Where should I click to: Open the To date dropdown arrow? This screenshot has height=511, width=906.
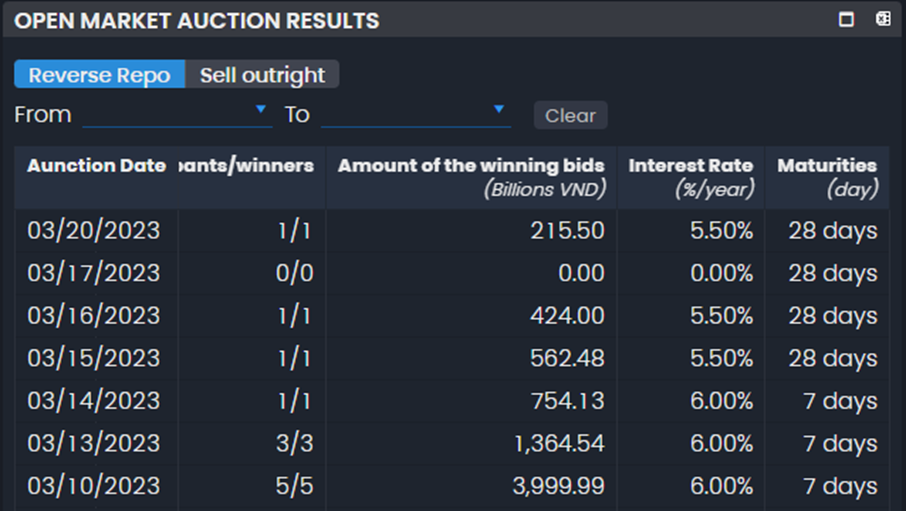tap(499, 109)
